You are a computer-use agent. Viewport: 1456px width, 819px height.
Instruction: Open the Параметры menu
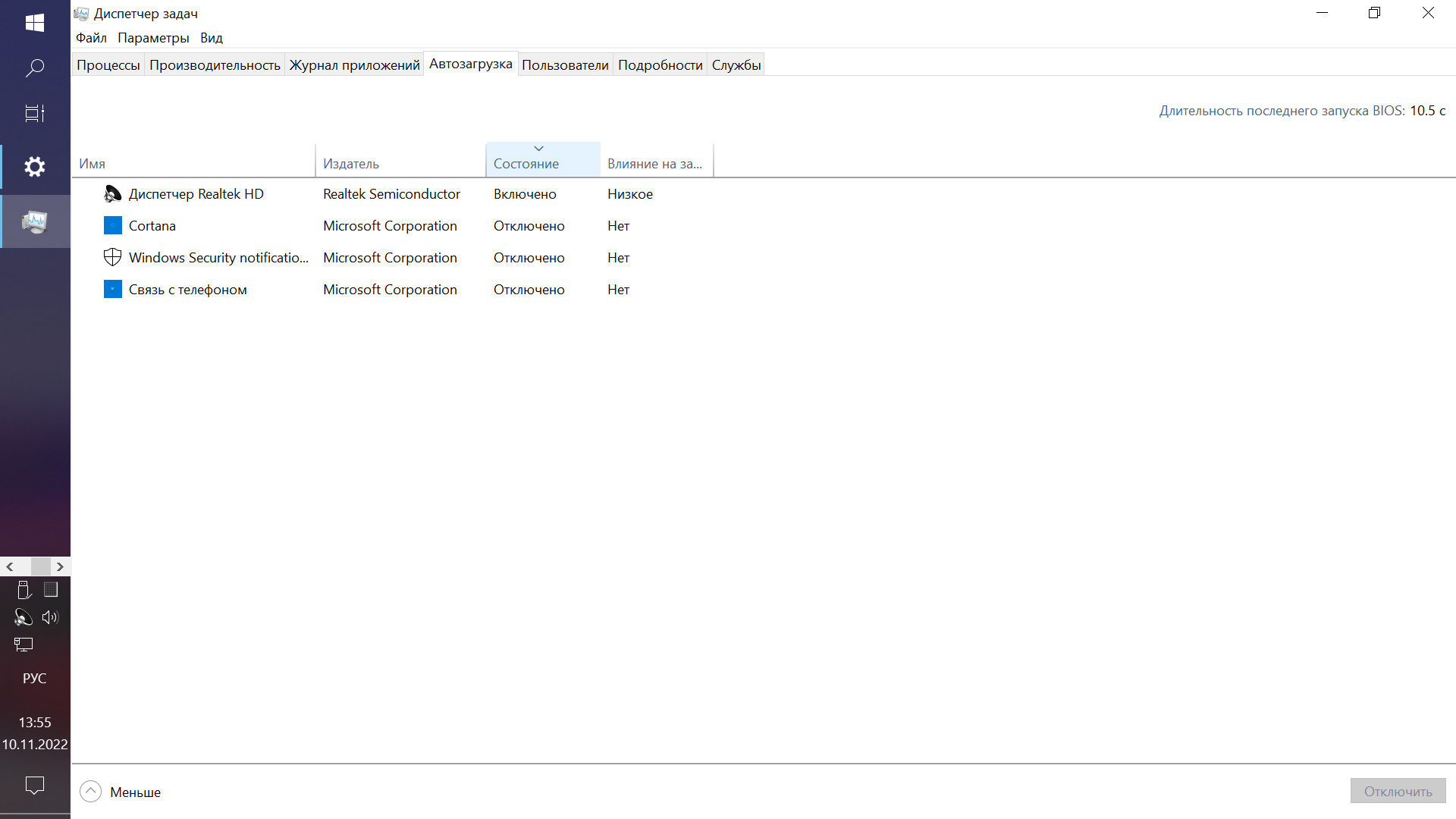(153, 38)
